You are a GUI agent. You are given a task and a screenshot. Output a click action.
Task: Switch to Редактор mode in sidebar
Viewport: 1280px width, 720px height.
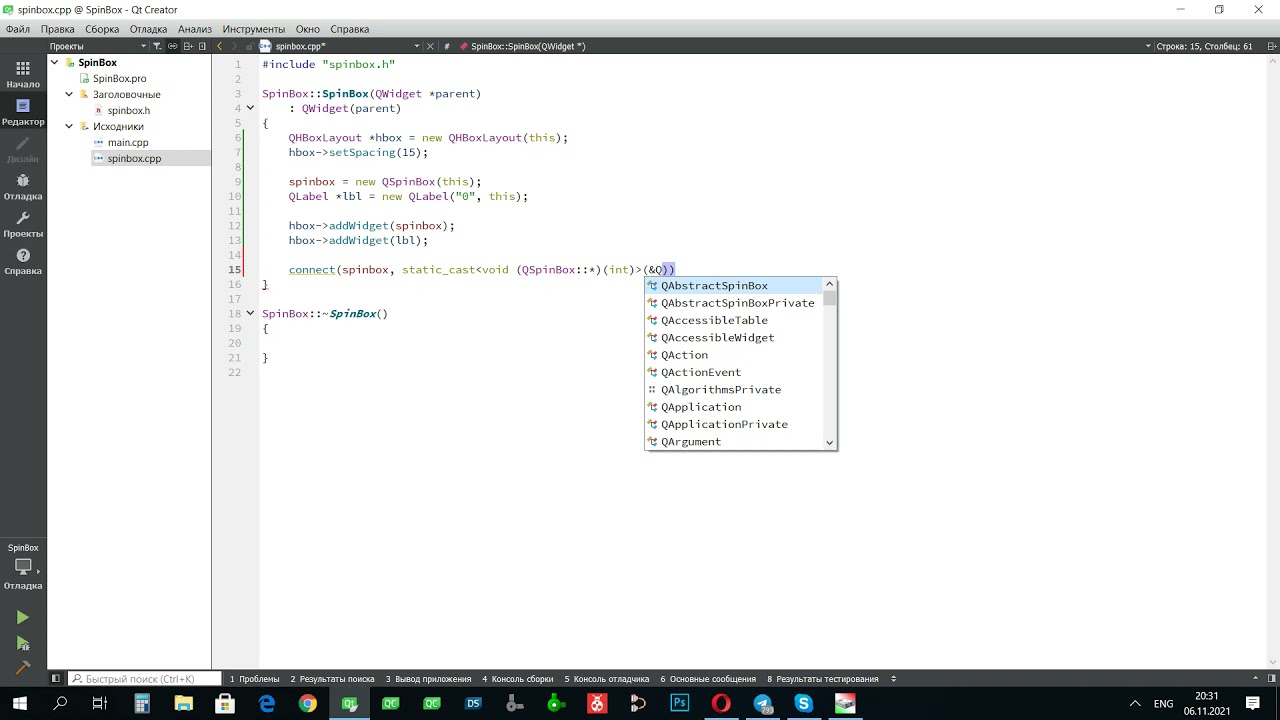point(23,112)
